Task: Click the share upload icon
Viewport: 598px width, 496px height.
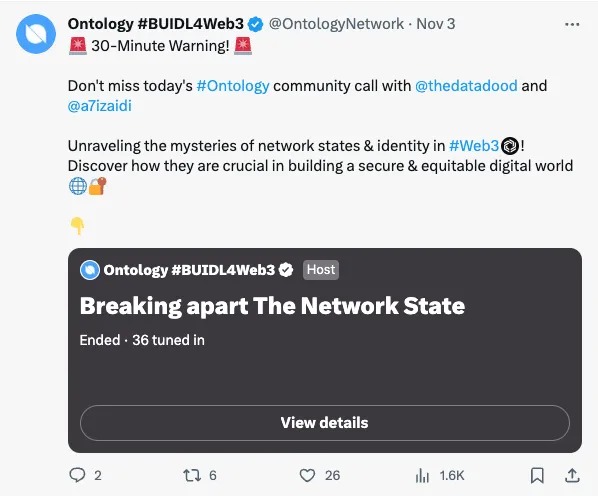Action: 572,475
